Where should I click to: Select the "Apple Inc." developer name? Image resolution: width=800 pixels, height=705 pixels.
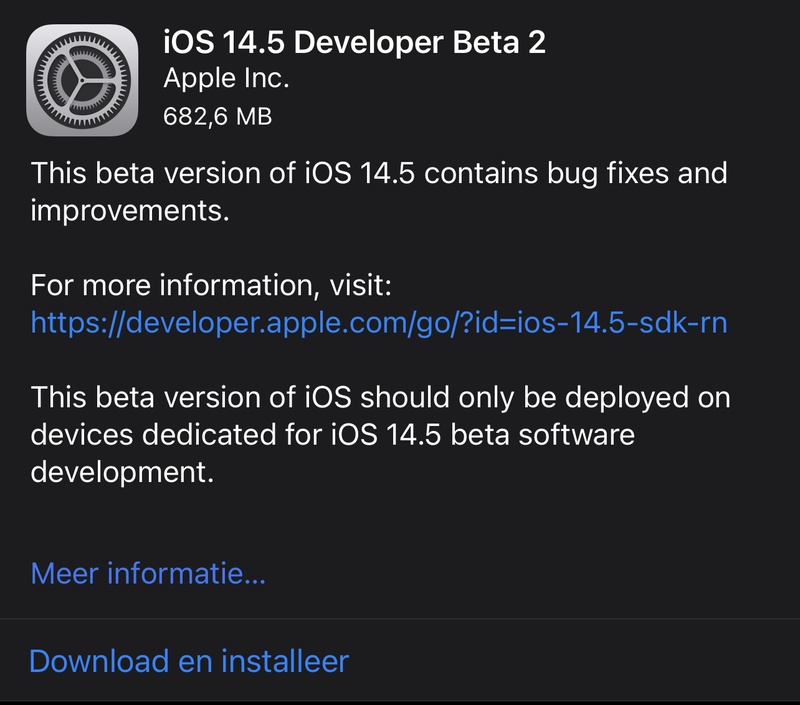click(226, 79)
